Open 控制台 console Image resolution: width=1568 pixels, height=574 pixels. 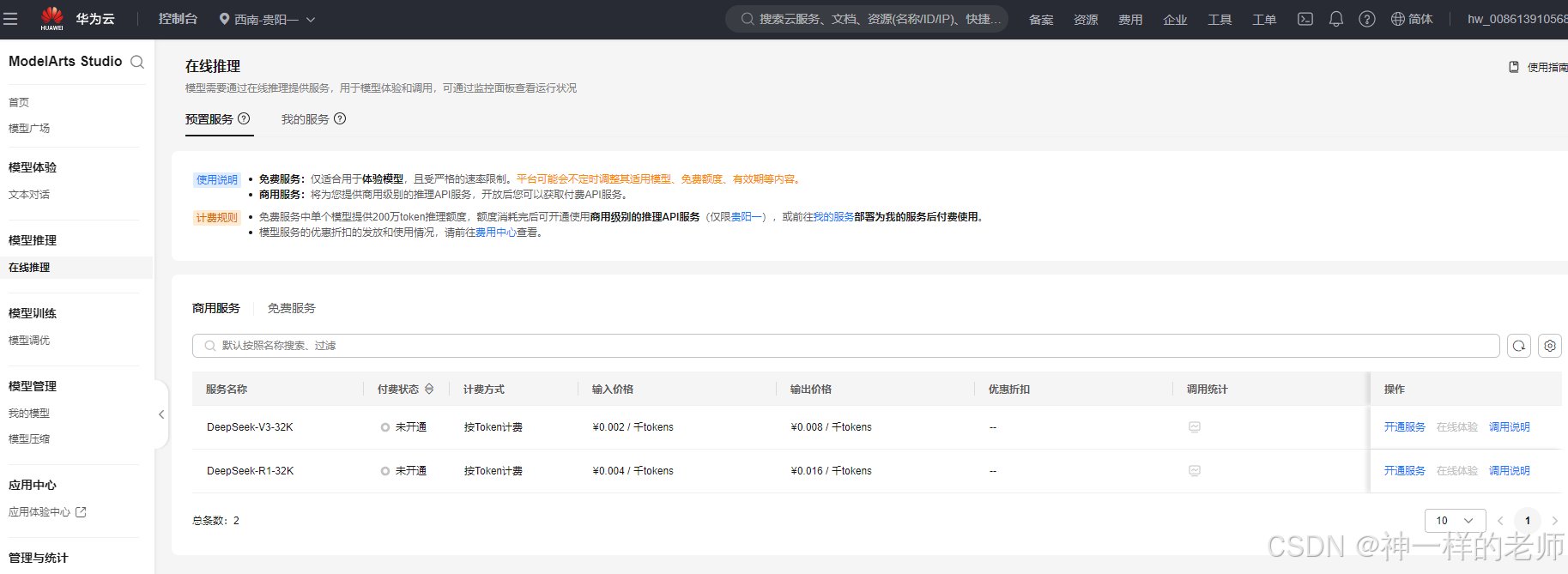pos(178,19)
